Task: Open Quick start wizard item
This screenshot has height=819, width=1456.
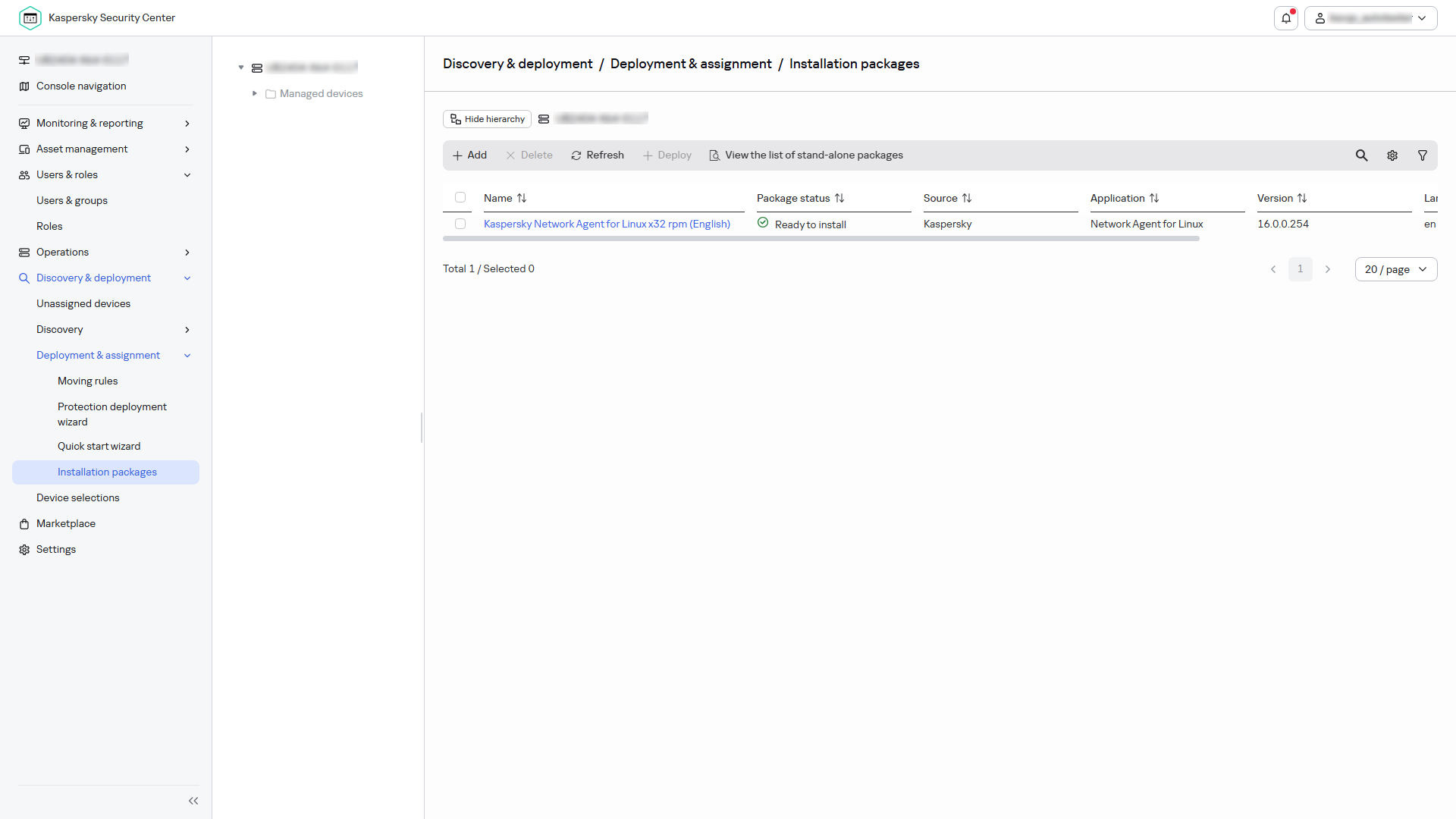Action: [x=99, y=446]
